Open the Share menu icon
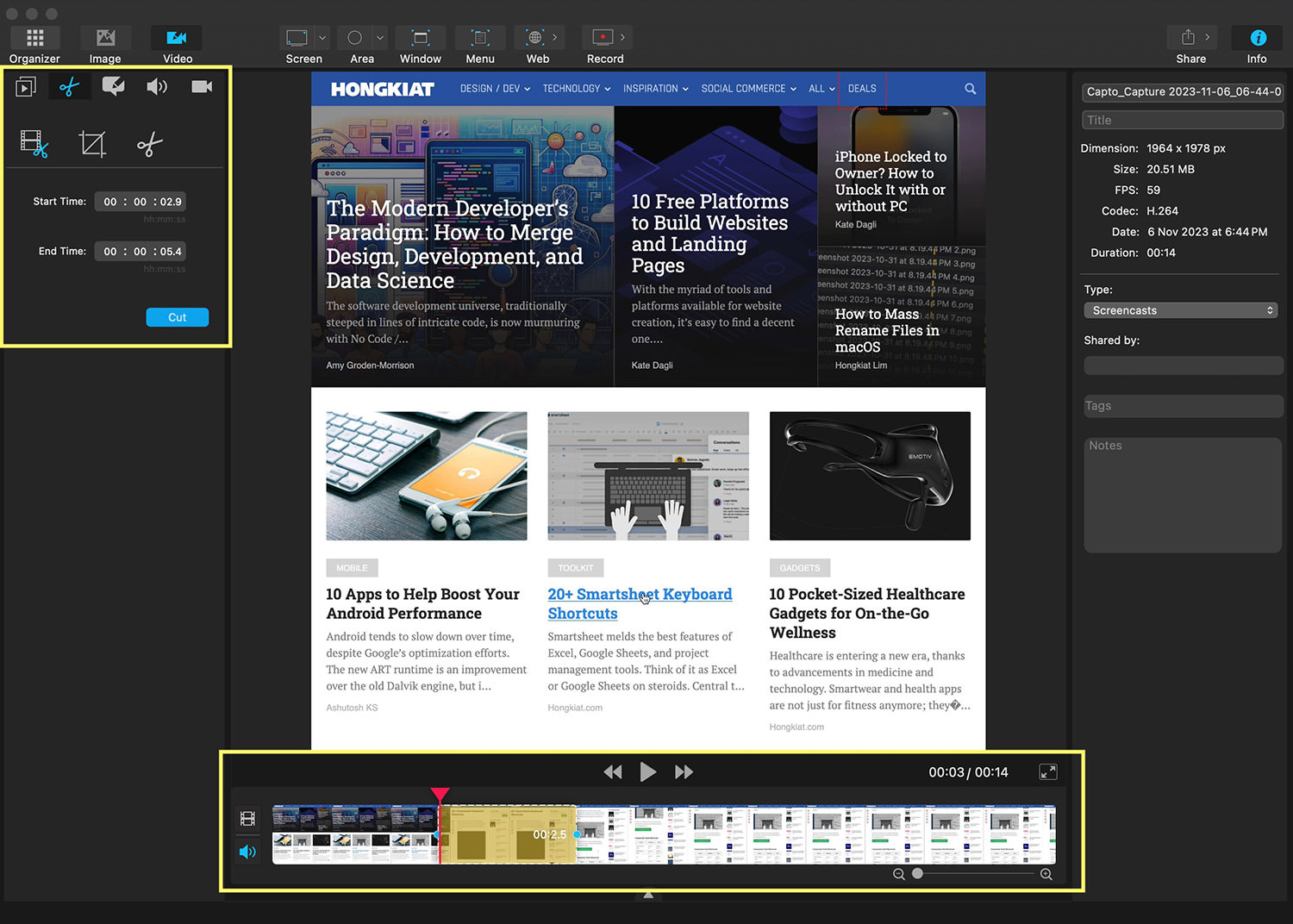The height and width of the screenshot is (924, 1293). tap(1188, 37)
